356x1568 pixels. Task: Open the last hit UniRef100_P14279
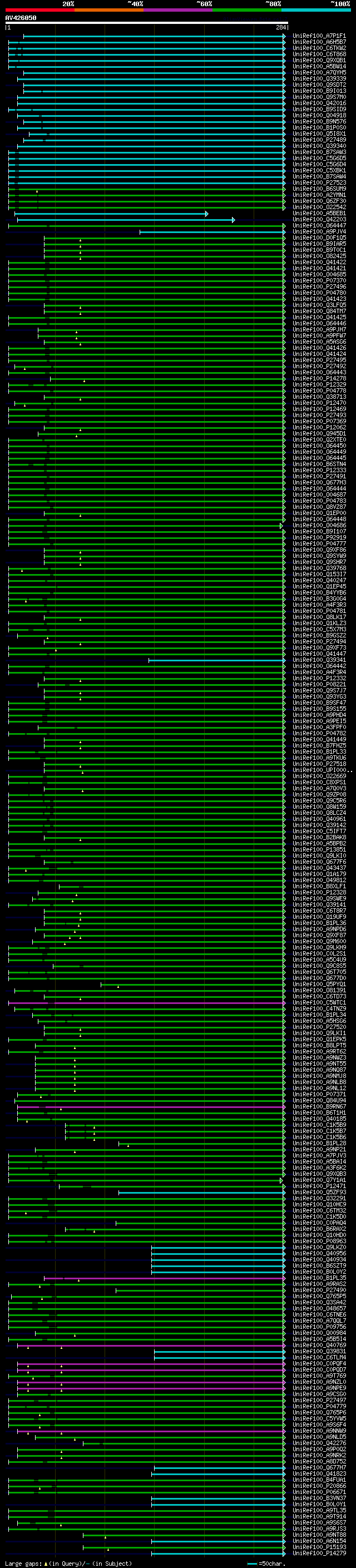coord(319,1553)
